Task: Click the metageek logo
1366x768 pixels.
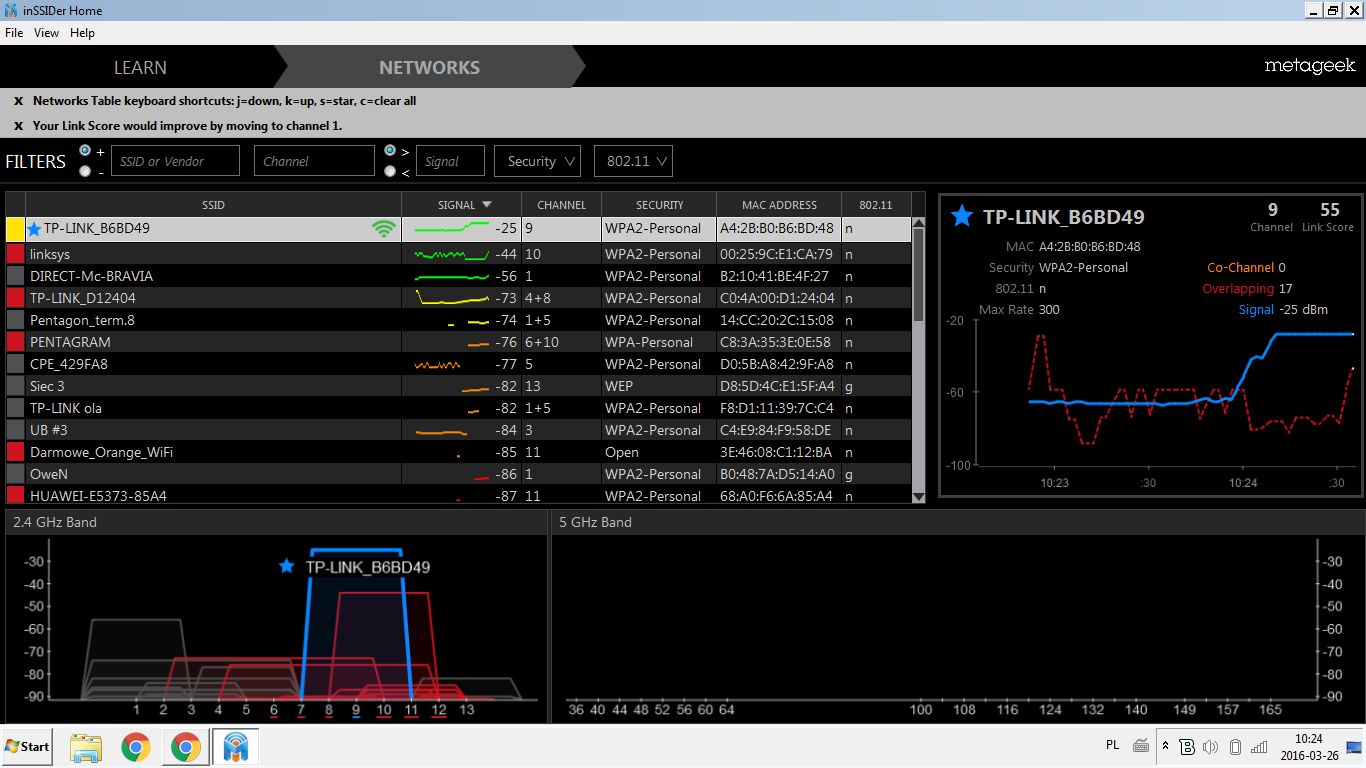Action: pos(1309,67)
